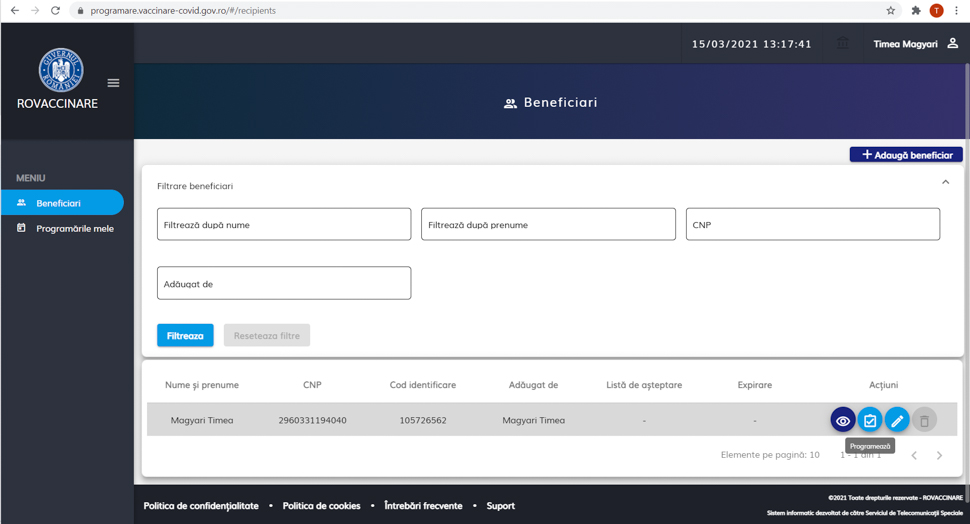
Task: Focus the CNP filter input field
Action: [812, 225]
